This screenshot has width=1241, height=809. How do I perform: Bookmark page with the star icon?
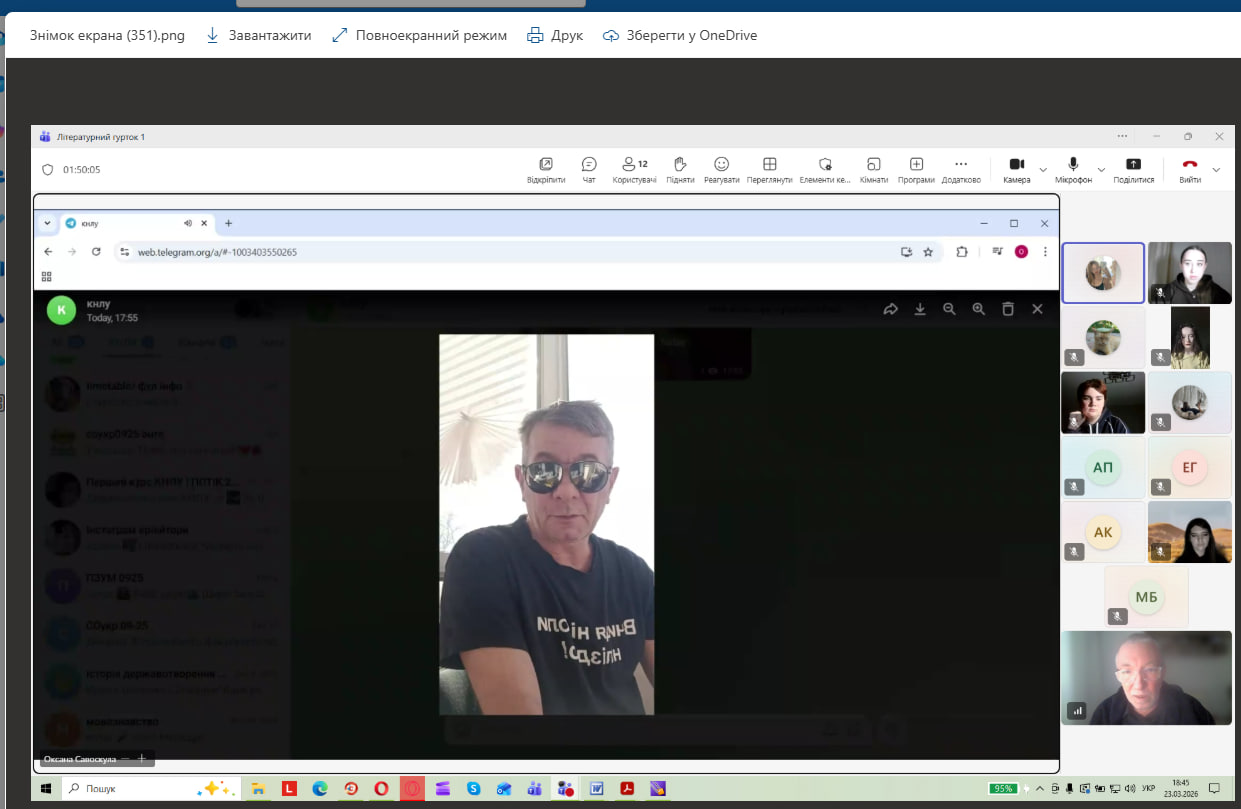(928, 252)
